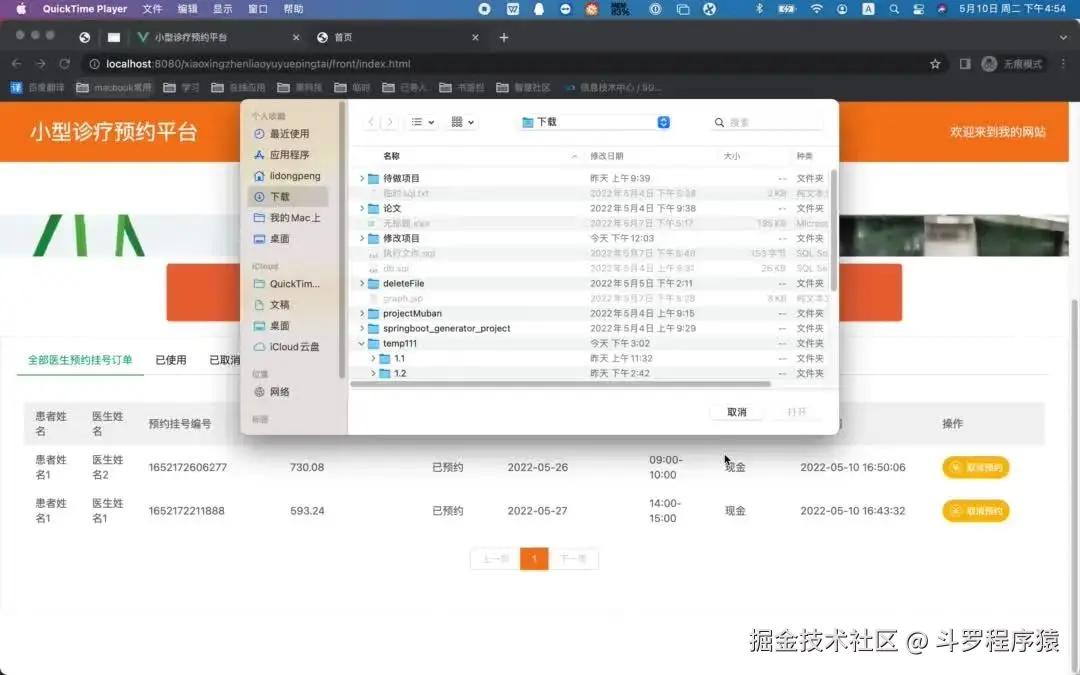Expand the springboot_generator_project folder
The height and width of the screenshot is (675, 1080).
pyautogui.click(x=362, y=329)
